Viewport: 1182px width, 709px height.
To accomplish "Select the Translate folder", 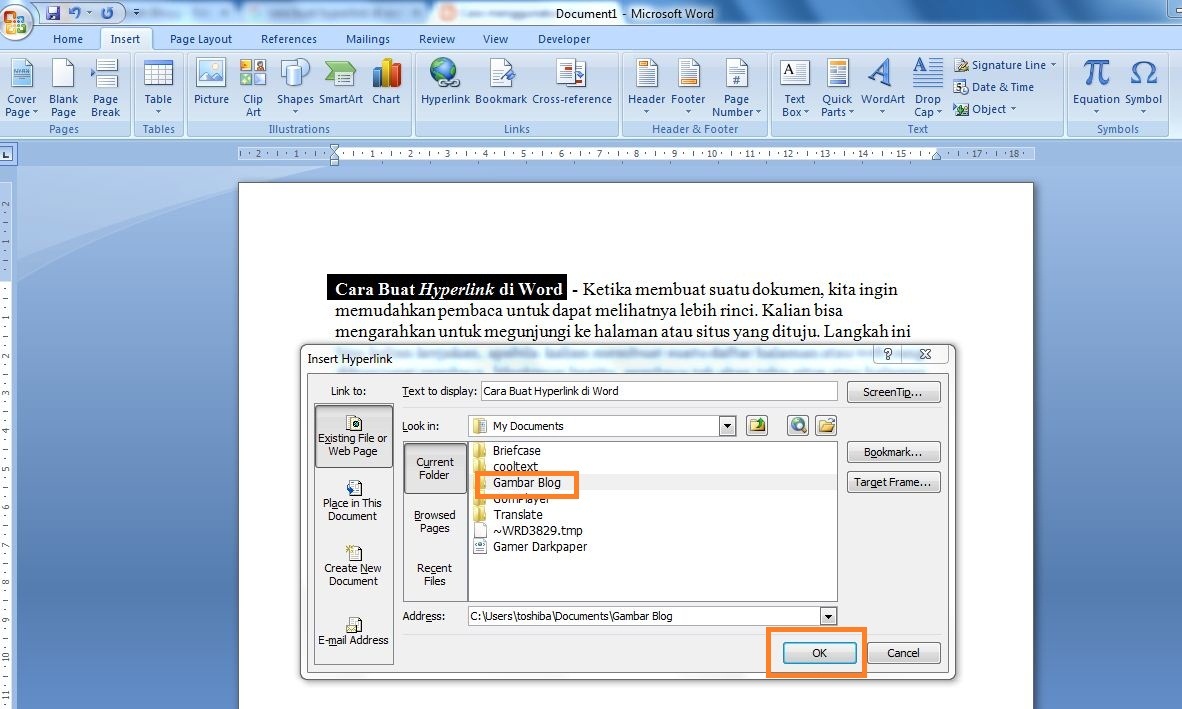I will pyautogui.click(x=518, y=515).
